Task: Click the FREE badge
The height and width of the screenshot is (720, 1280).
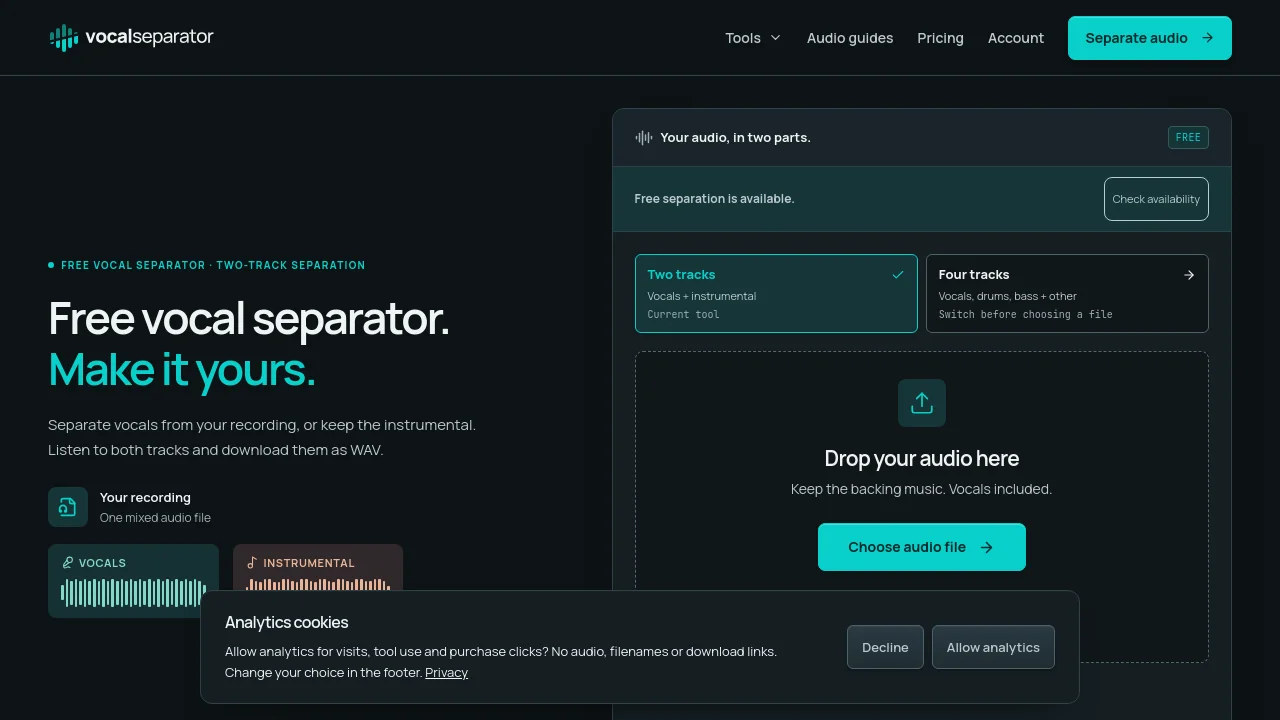Action: [1188, 138]
